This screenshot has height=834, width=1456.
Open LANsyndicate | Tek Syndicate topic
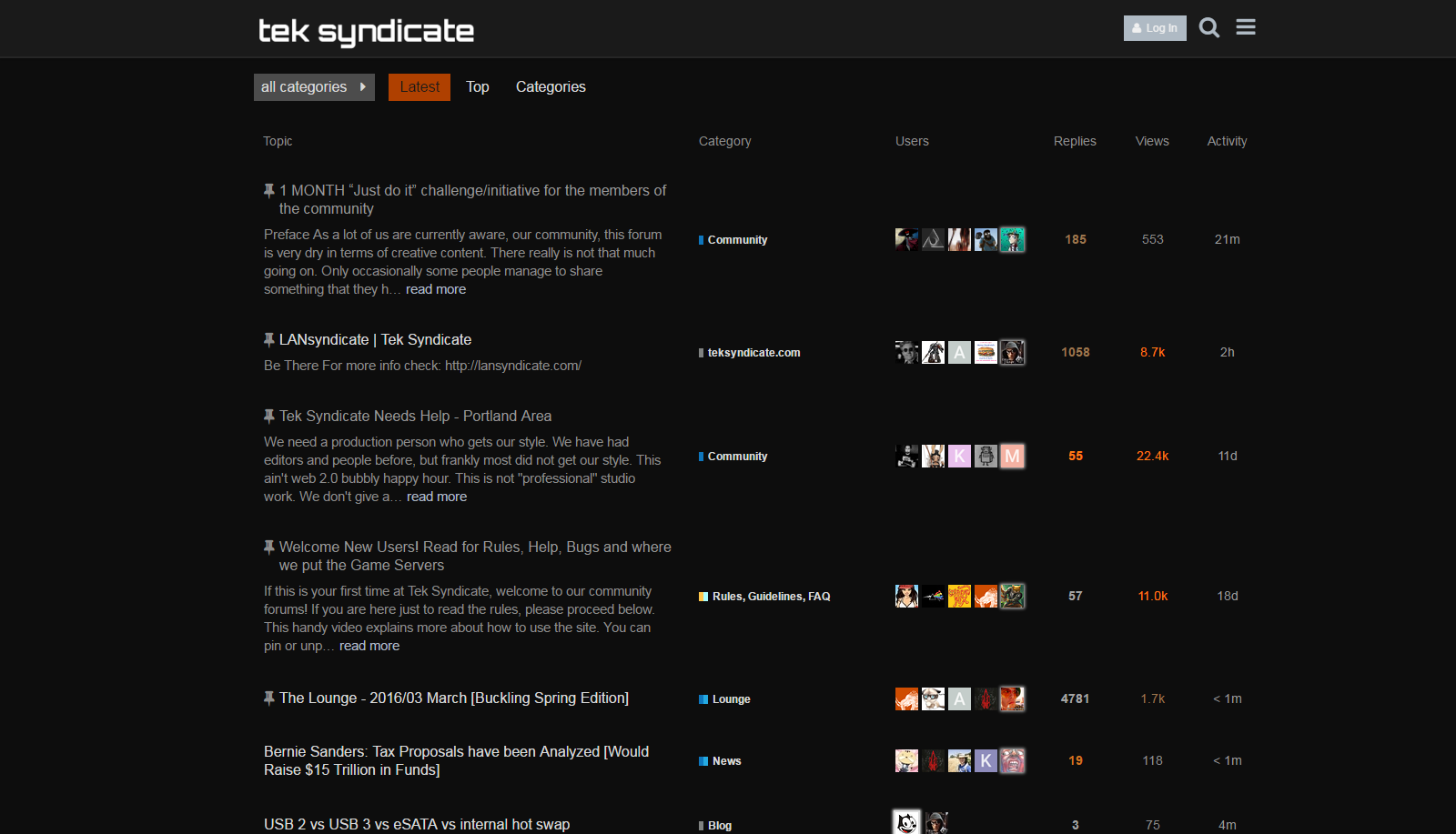click(x=375, y=339)
